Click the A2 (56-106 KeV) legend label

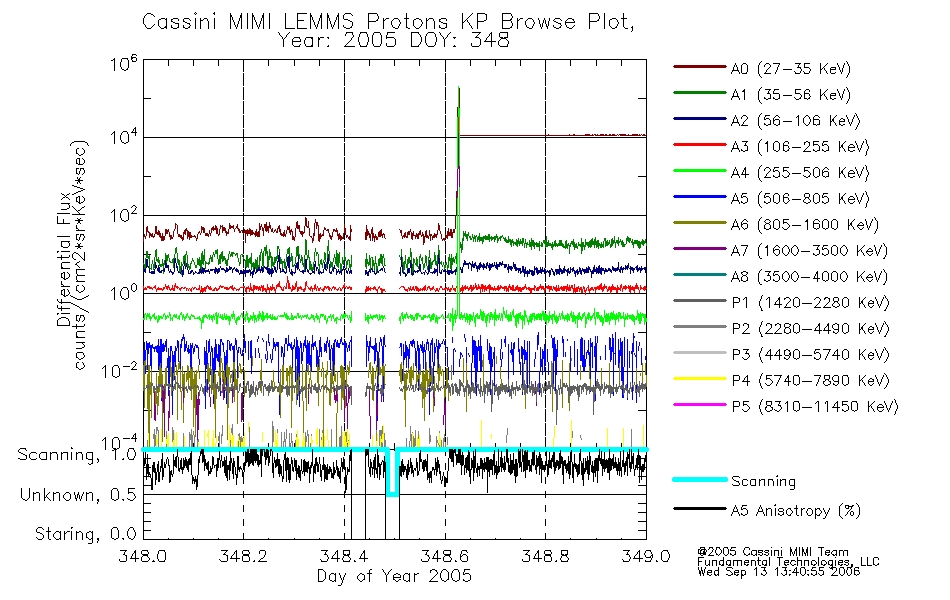796,121
